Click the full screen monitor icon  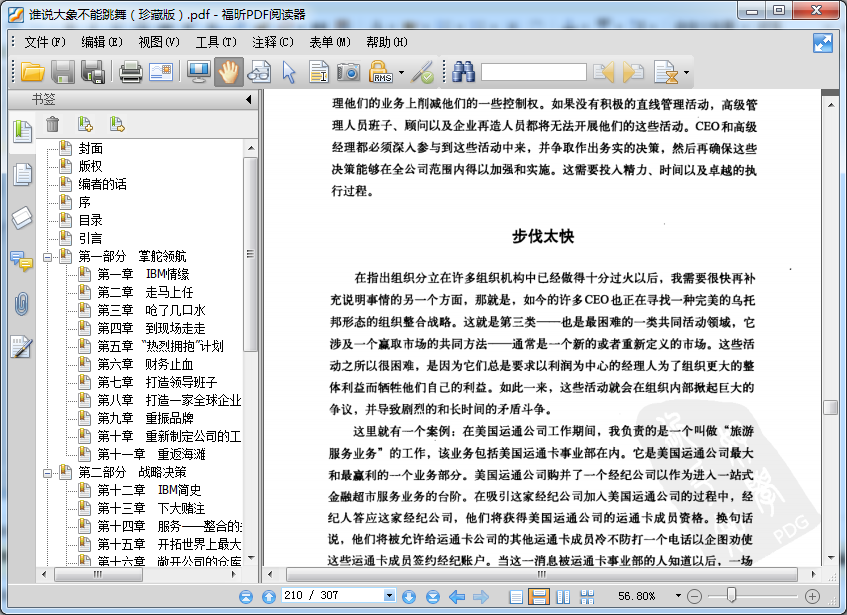198,72
